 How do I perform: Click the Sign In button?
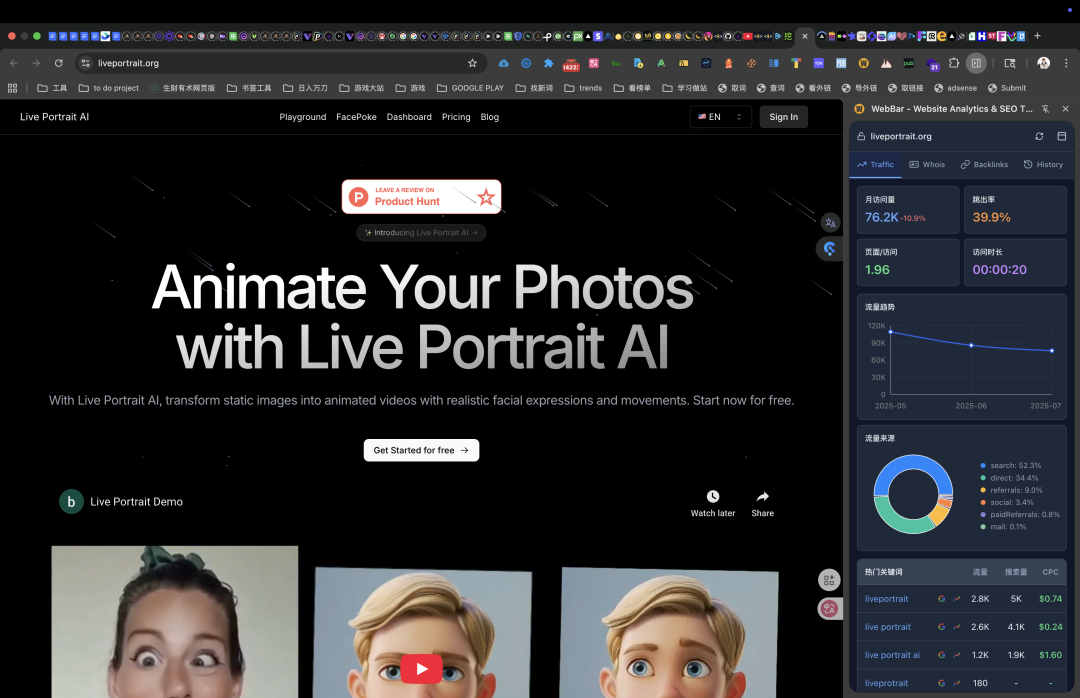(784, 117)
